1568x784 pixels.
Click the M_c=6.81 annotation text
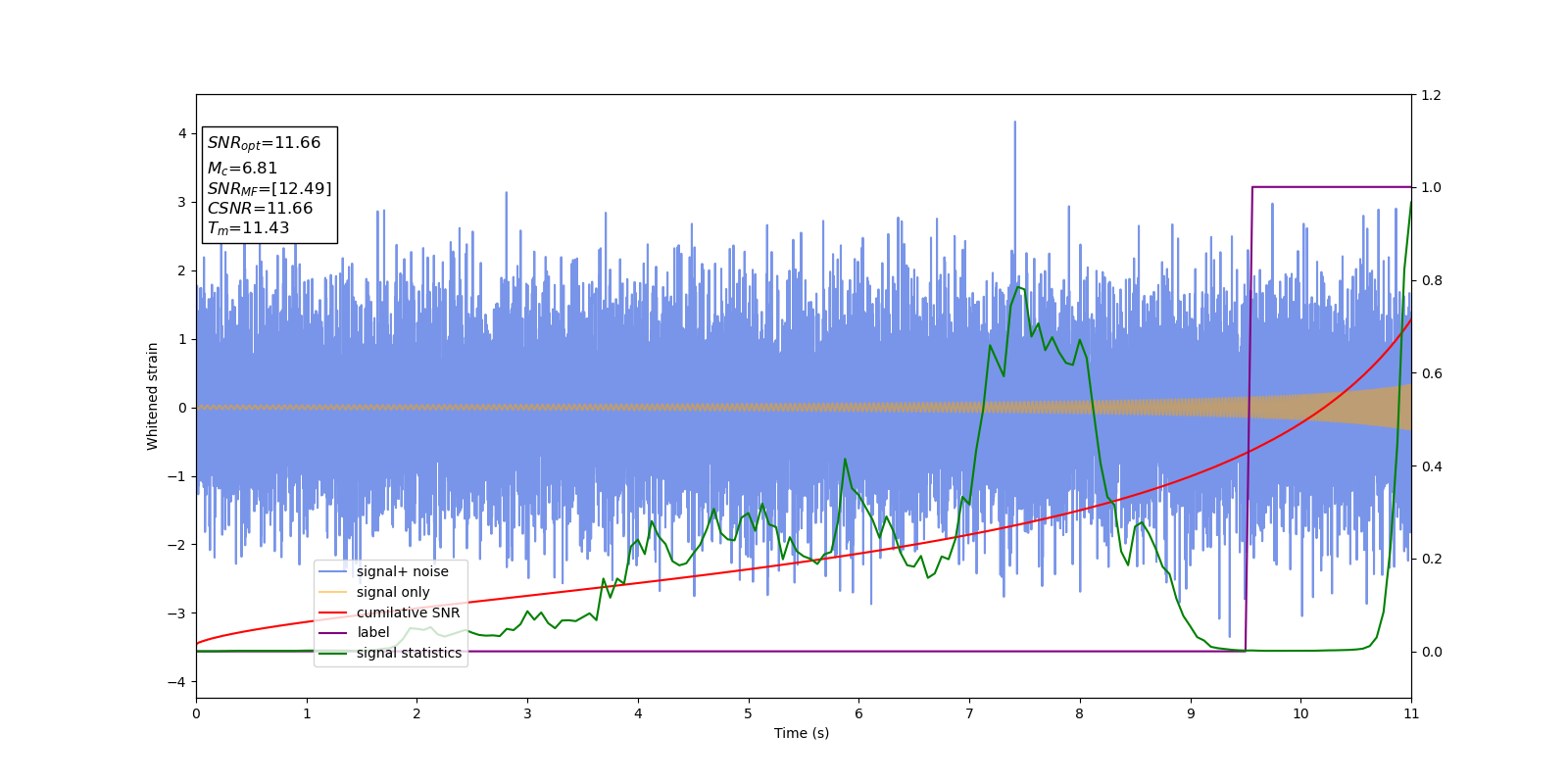pos(242,169)
